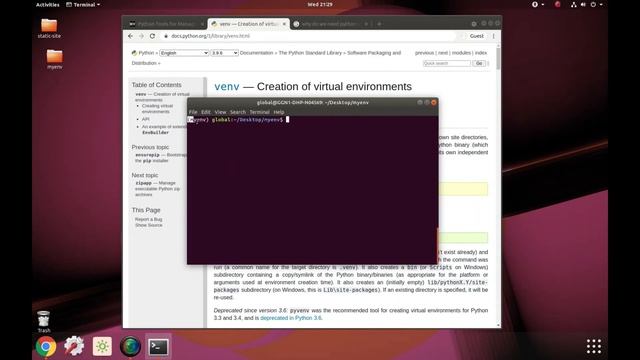The height and width of the screenshot is (360, 640).
Task: Click Show Source link
Action: [149, 225]
